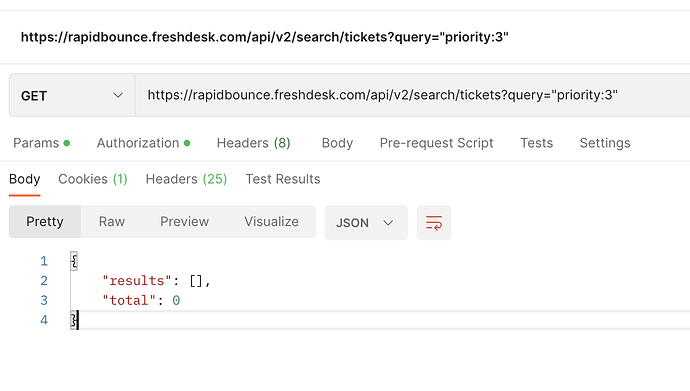Switch to Preview response view

pyautogui.click(x=184, y=222)
